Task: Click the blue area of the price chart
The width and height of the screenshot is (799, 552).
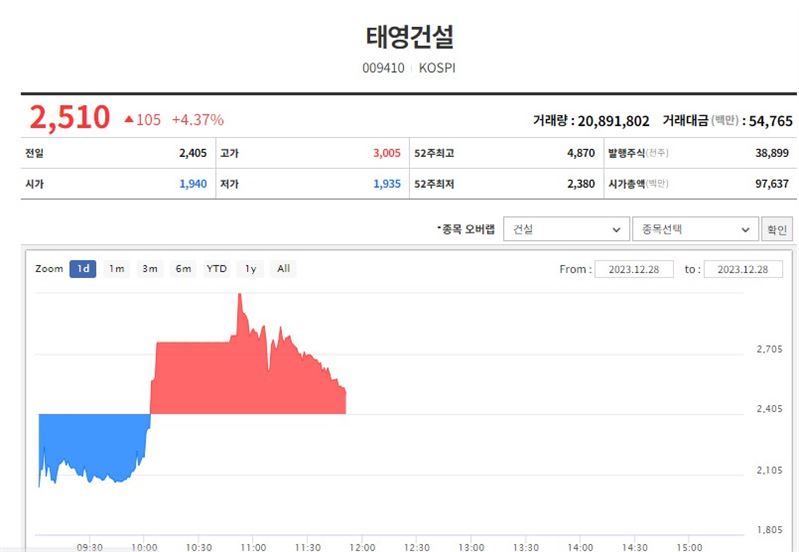Action: [90, 440]
